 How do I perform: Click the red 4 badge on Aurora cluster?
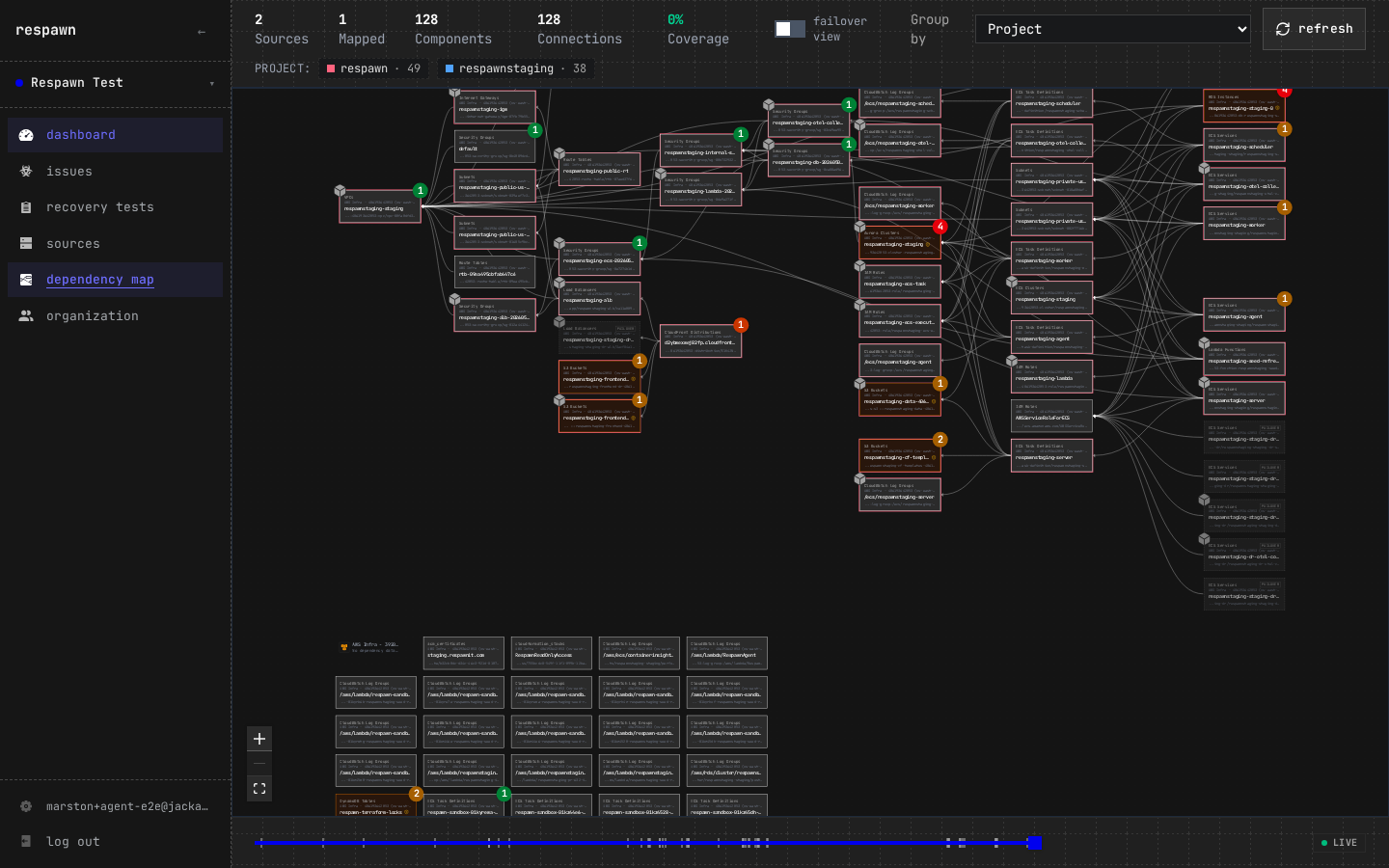coord(940,227)
